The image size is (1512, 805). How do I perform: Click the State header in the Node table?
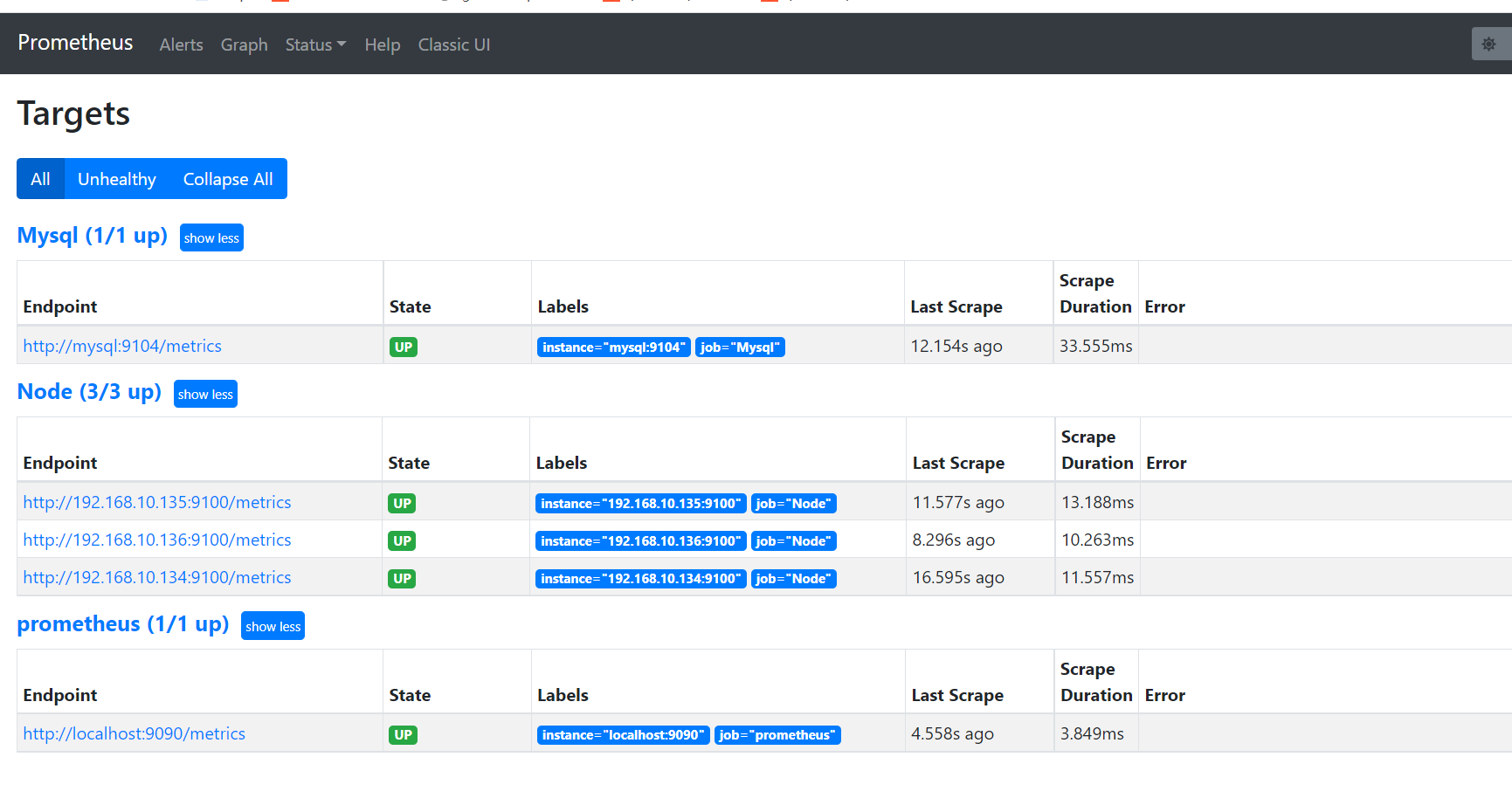coord(409,463)
